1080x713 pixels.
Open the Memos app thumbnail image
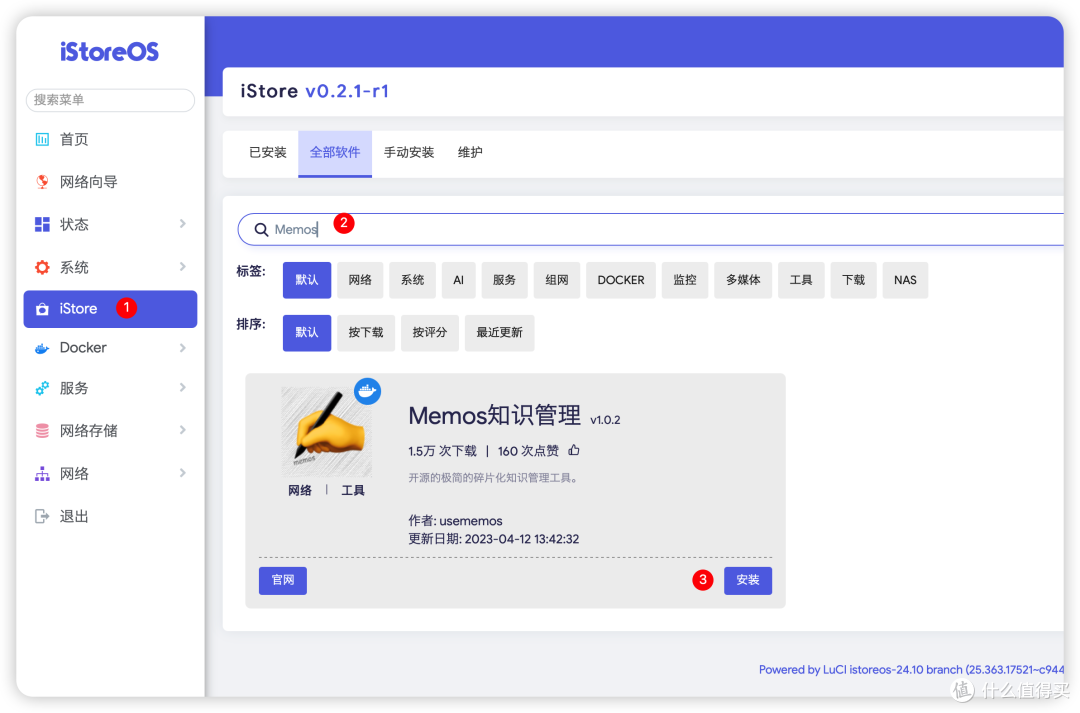[326, 432]
